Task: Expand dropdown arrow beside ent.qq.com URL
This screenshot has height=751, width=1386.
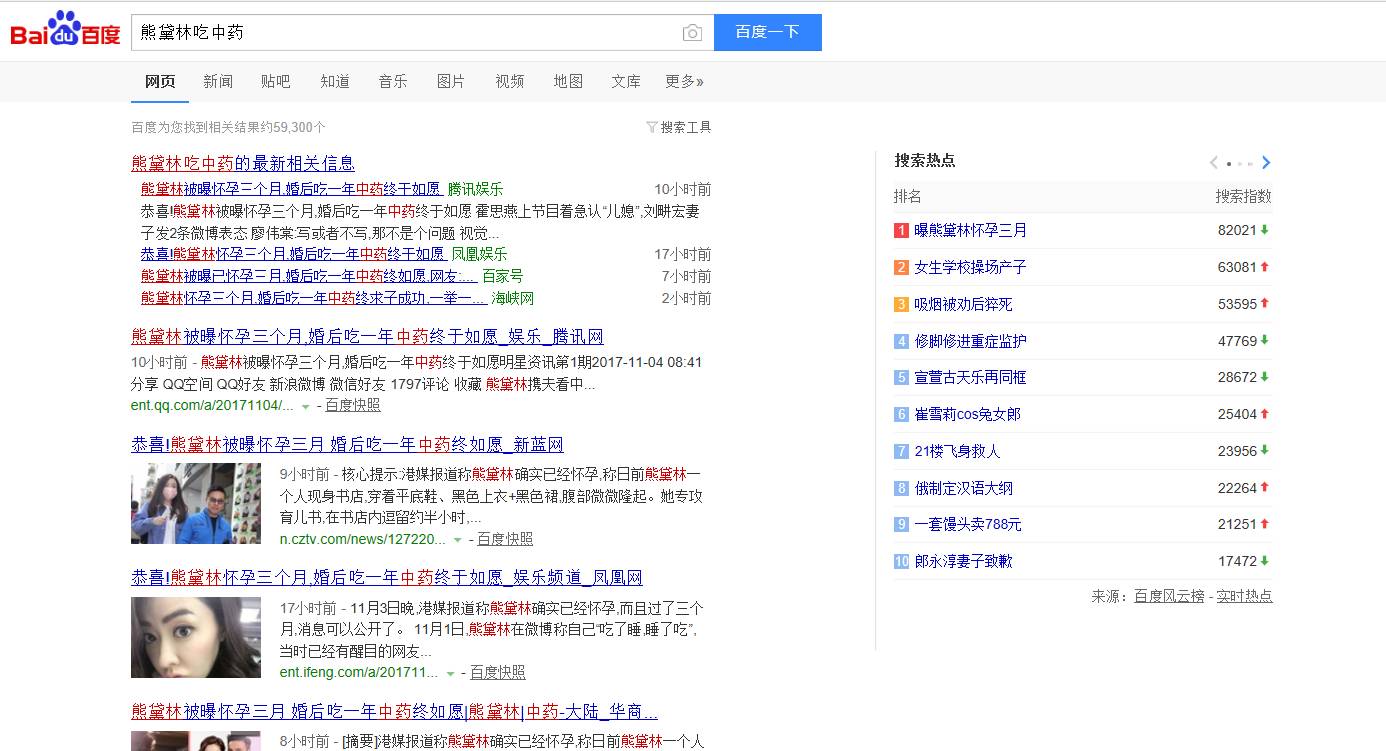Action: pos(306,406)
